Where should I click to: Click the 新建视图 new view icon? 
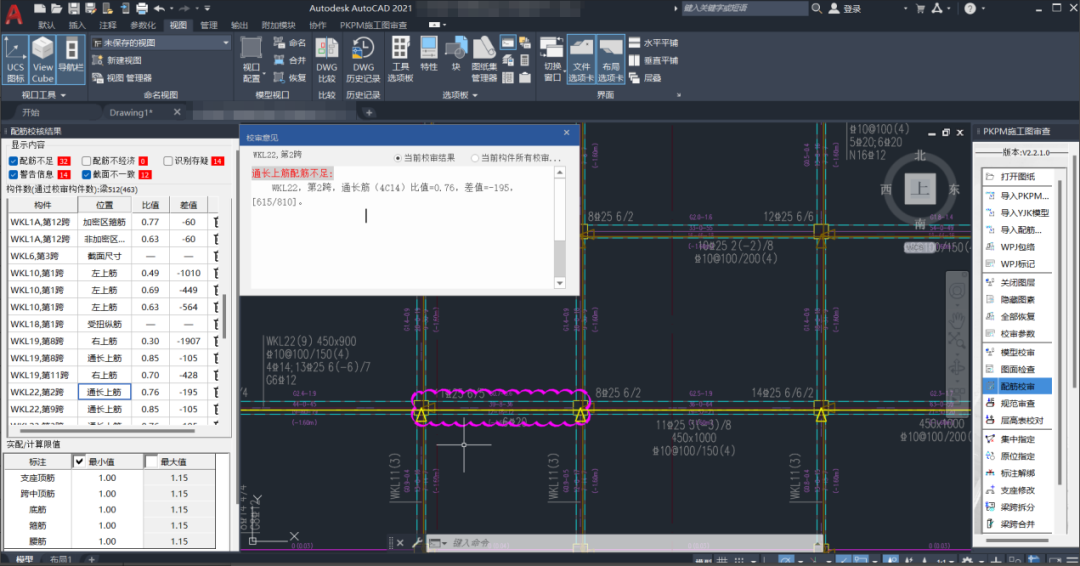coord(98,61)
